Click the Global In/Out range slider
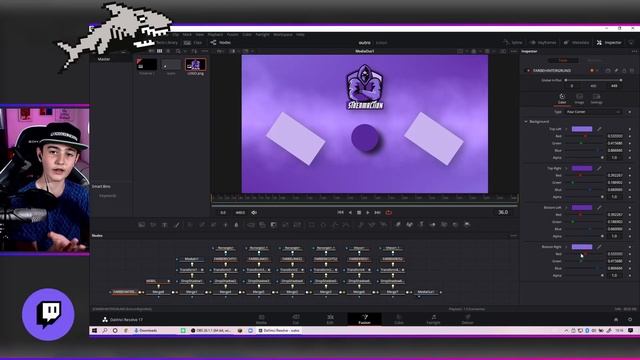 click(x=593, y=80)
